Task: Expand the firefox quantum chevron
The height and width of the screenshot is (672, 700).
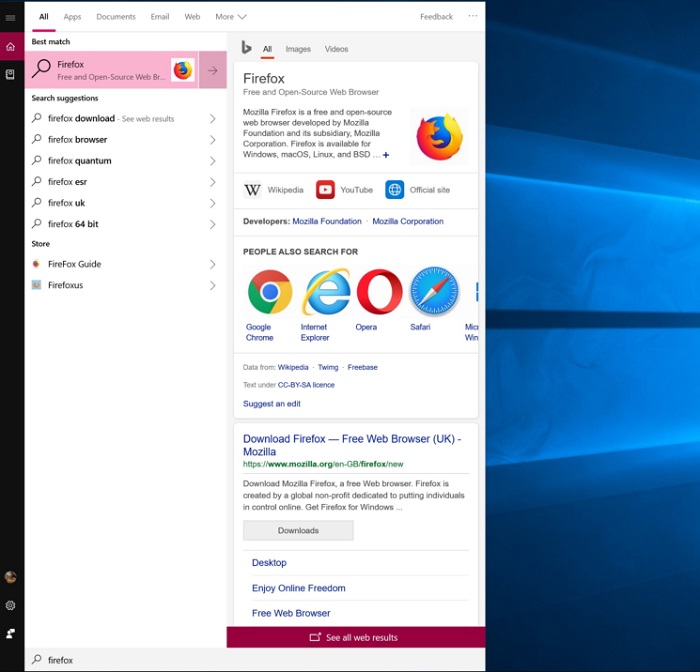Action: (x=212, y=161)
